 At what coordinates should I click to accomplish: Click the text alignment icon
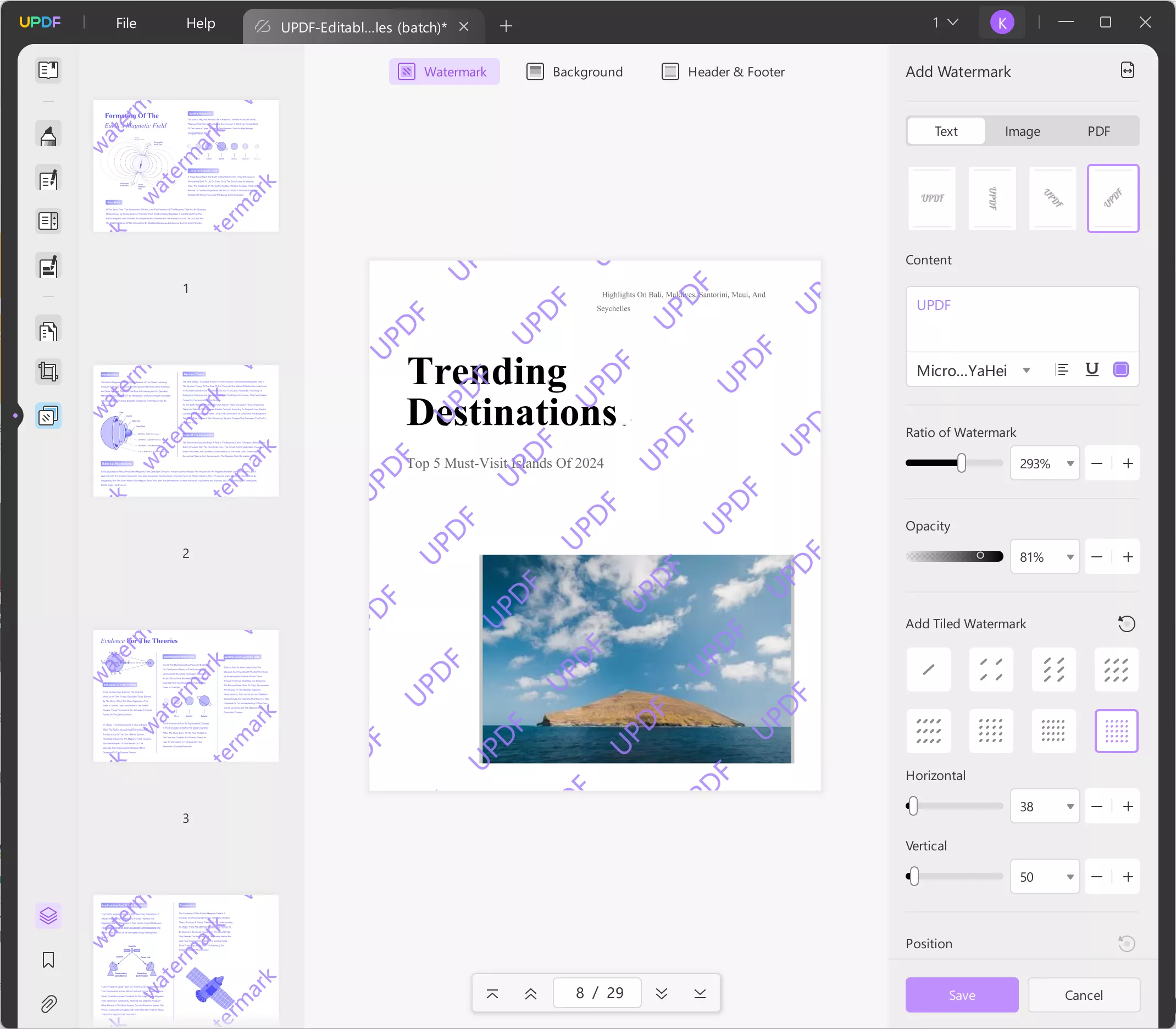(1062, 370)
